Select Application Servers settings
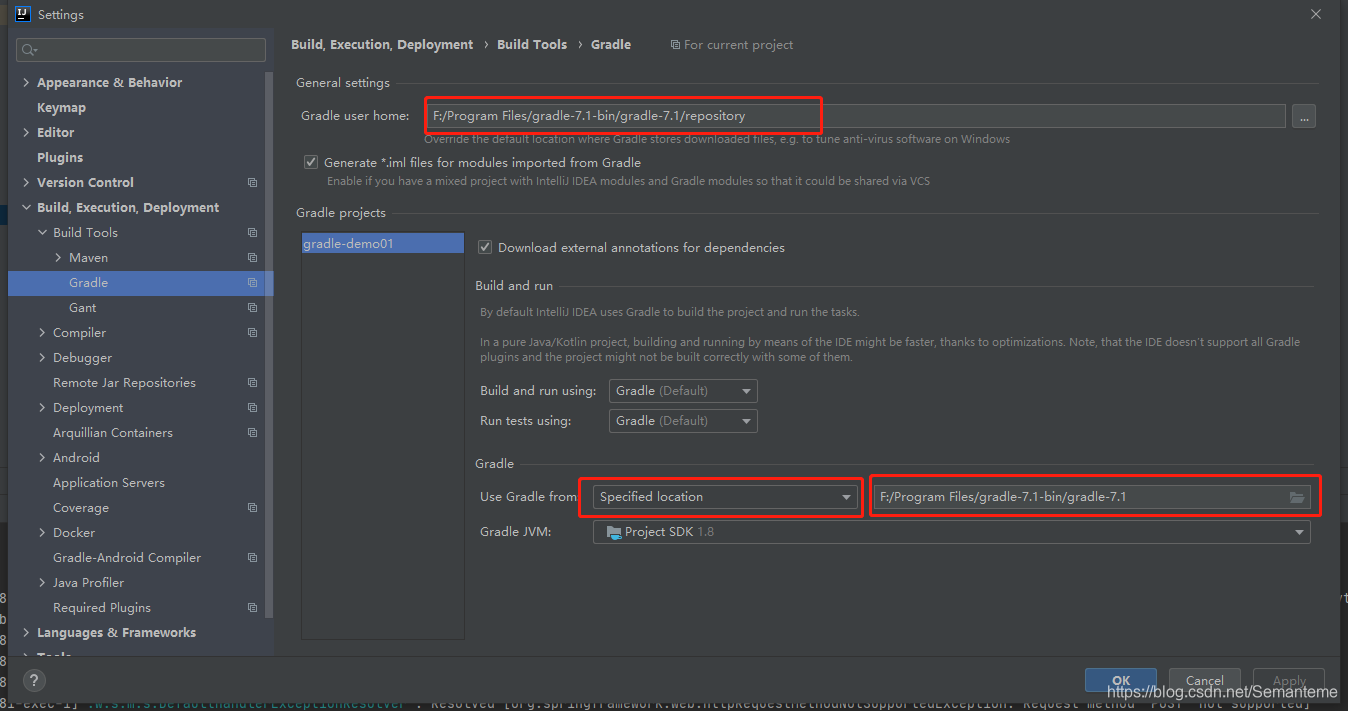 click(109, 483)
